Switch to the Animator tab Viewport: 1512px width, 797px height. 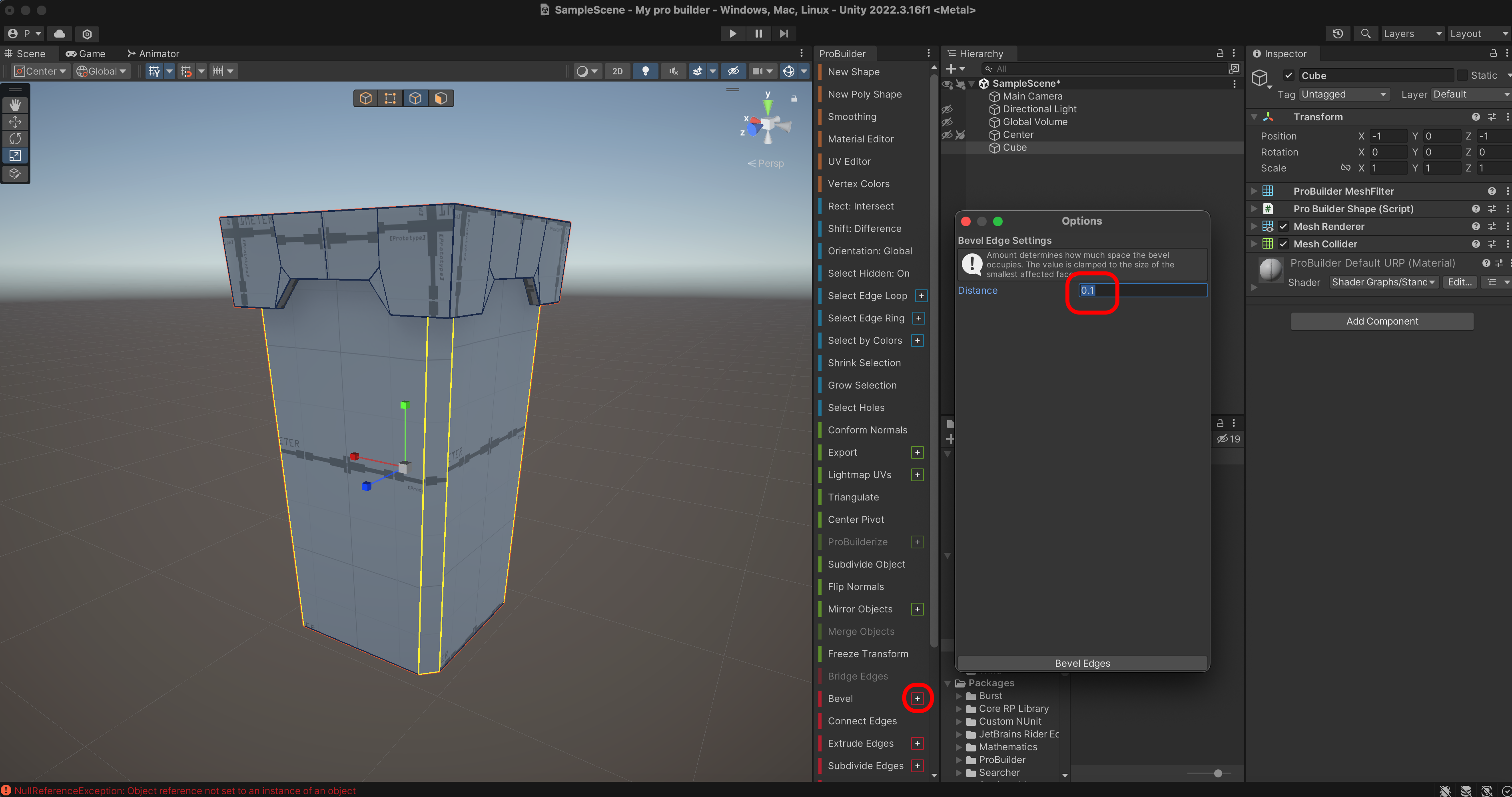[x=153, y=54]
